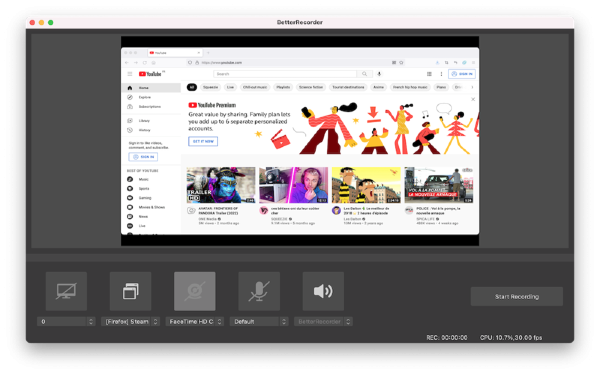This screenshot has height=375, width=600.
Task: Select the Explore item in YouTube sidebar
Action: click(151, 97)
